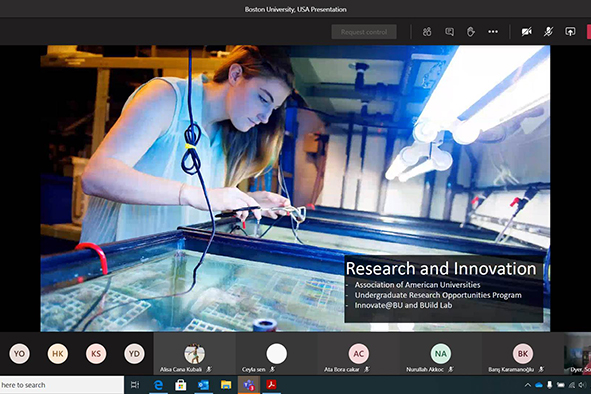Screen dimensions: 591x394
Task: Click the Barış Karamanoğlu name label
Action: coord(511,369)
